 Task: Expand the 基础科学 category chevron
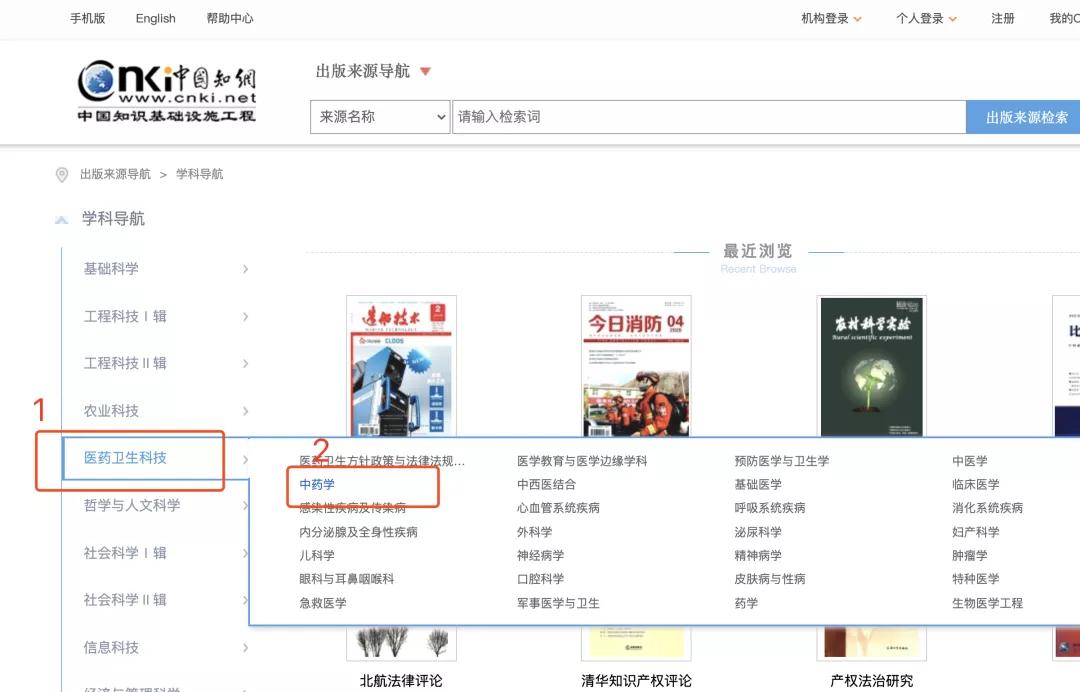pyautogui.click(x=245, y=268)
